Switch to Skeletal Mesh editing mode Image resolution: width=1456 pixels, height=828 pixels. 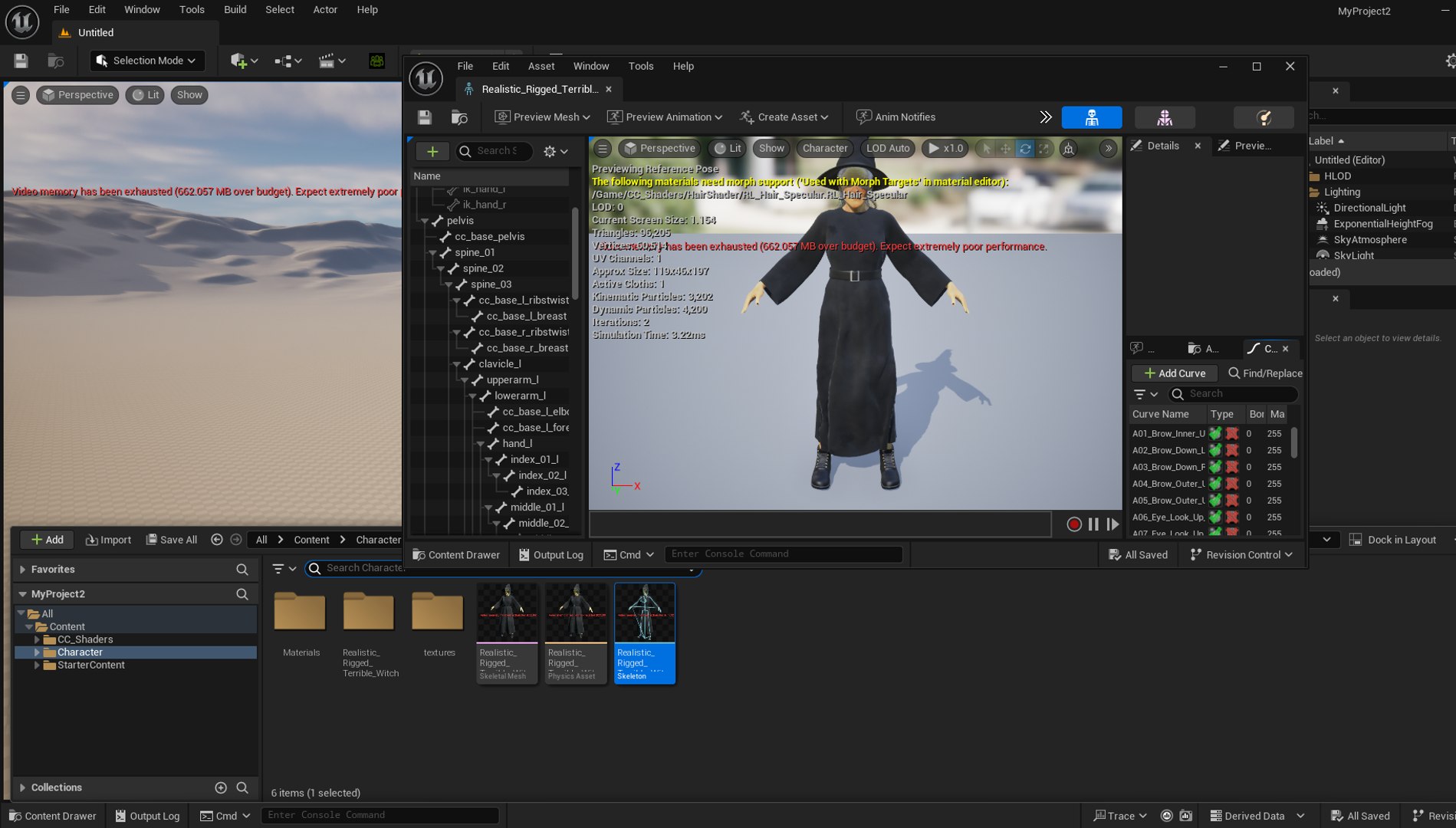coord(1164,117)
